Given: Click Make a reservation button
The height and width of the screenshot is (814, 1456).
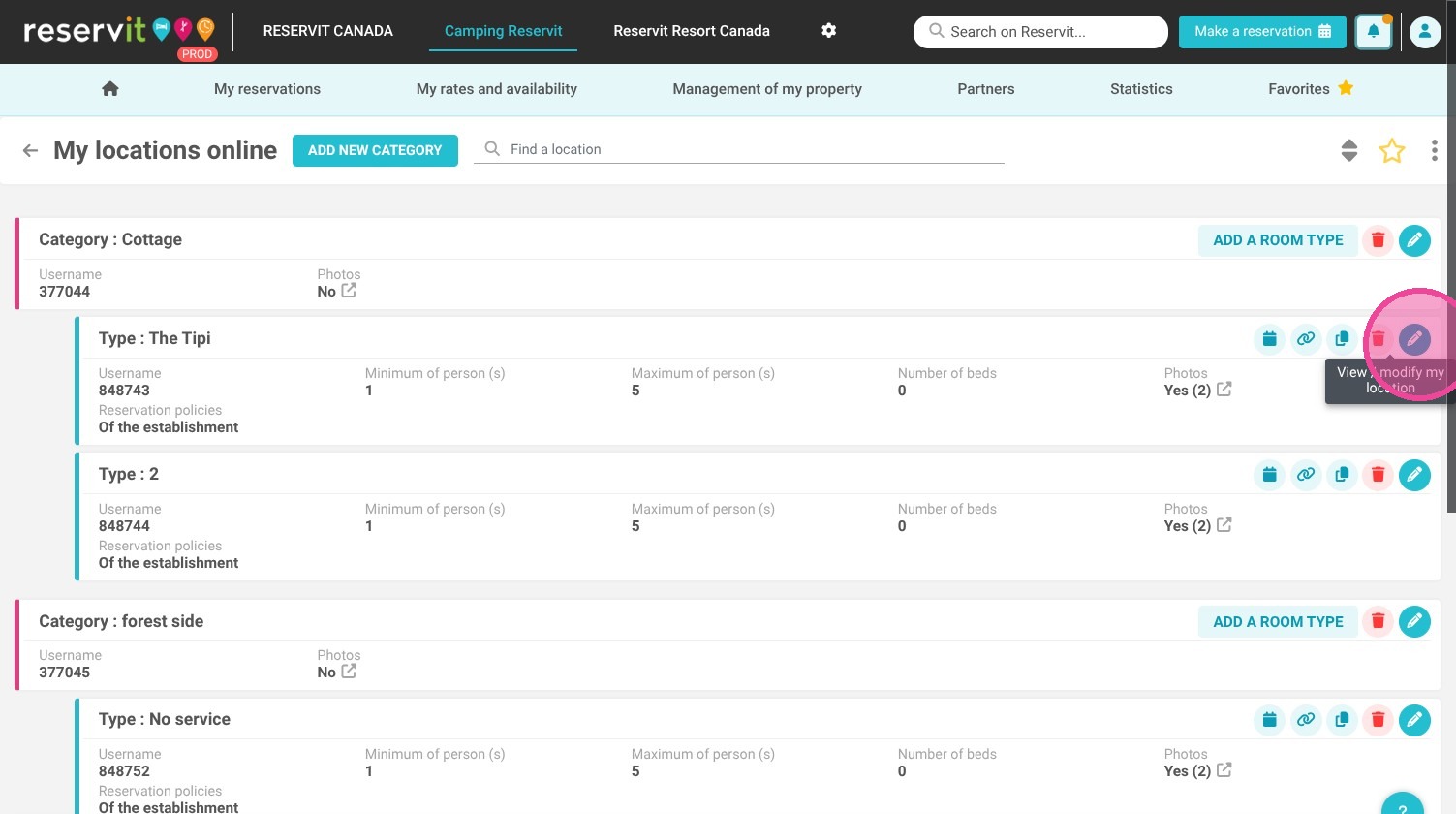Looking at the screenshot, I should tap(1262, 32).
